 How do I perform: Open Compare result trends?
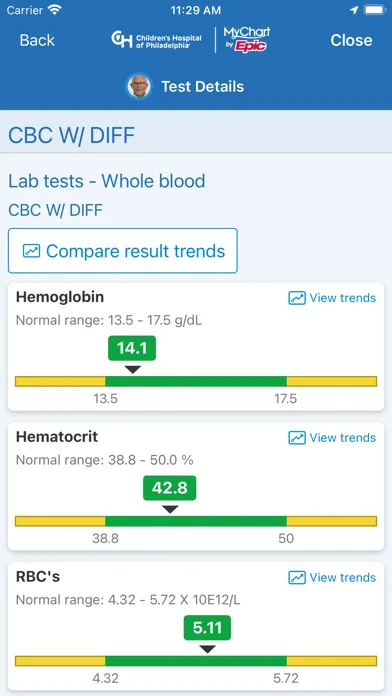pyautogui.click(x=123, y=251)
